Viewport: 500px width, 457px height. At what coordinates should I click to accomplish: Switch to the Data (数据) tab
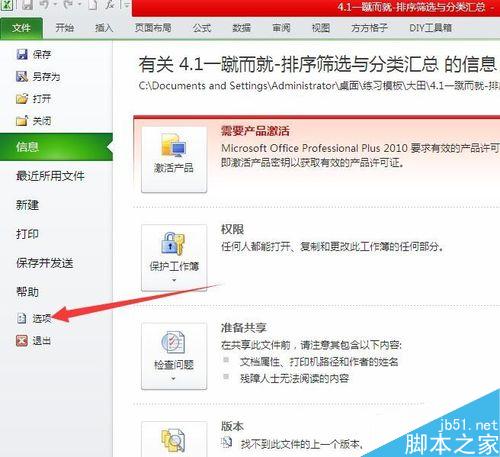tap(242, 28)
